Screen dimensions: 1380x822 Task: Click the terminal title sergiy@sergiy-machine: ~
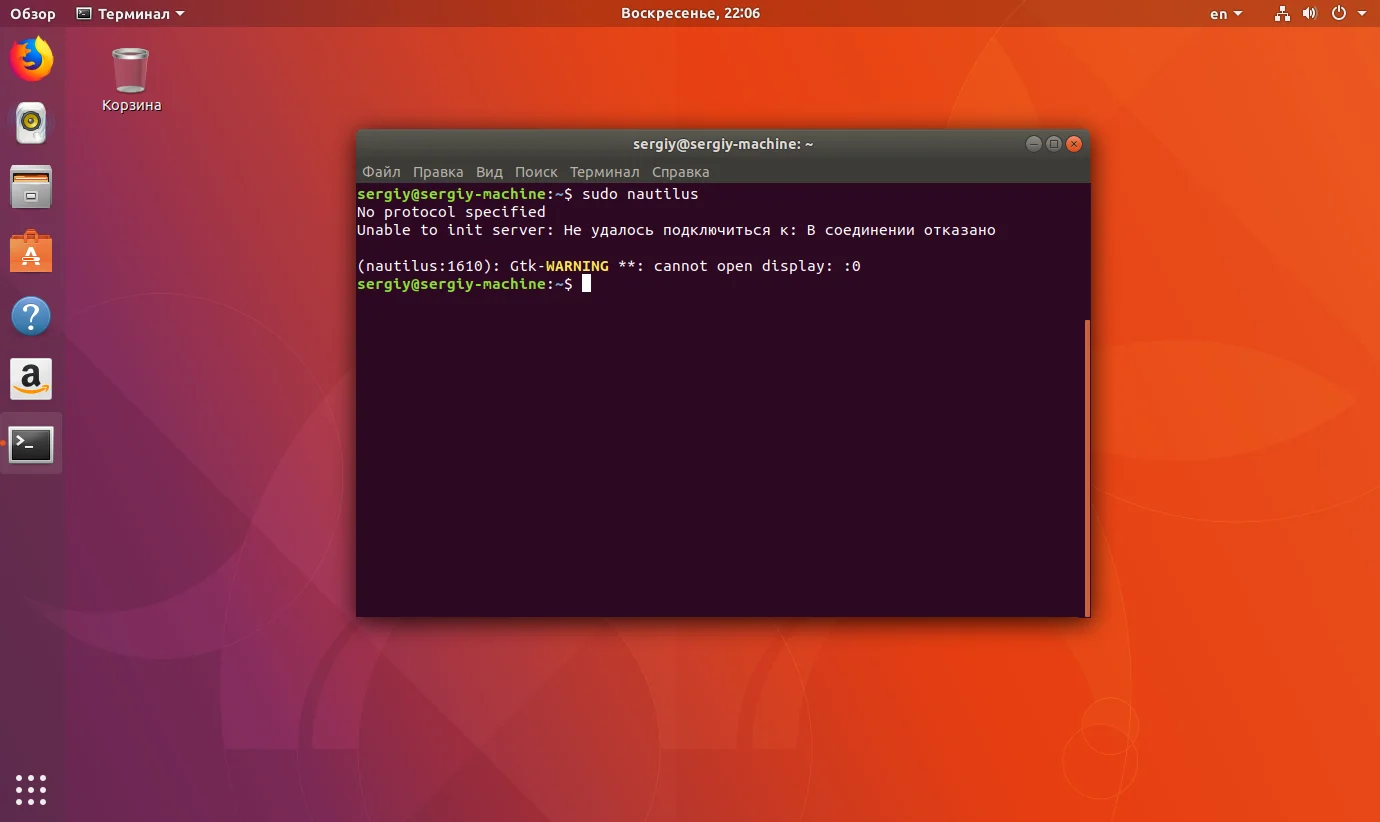723,144
